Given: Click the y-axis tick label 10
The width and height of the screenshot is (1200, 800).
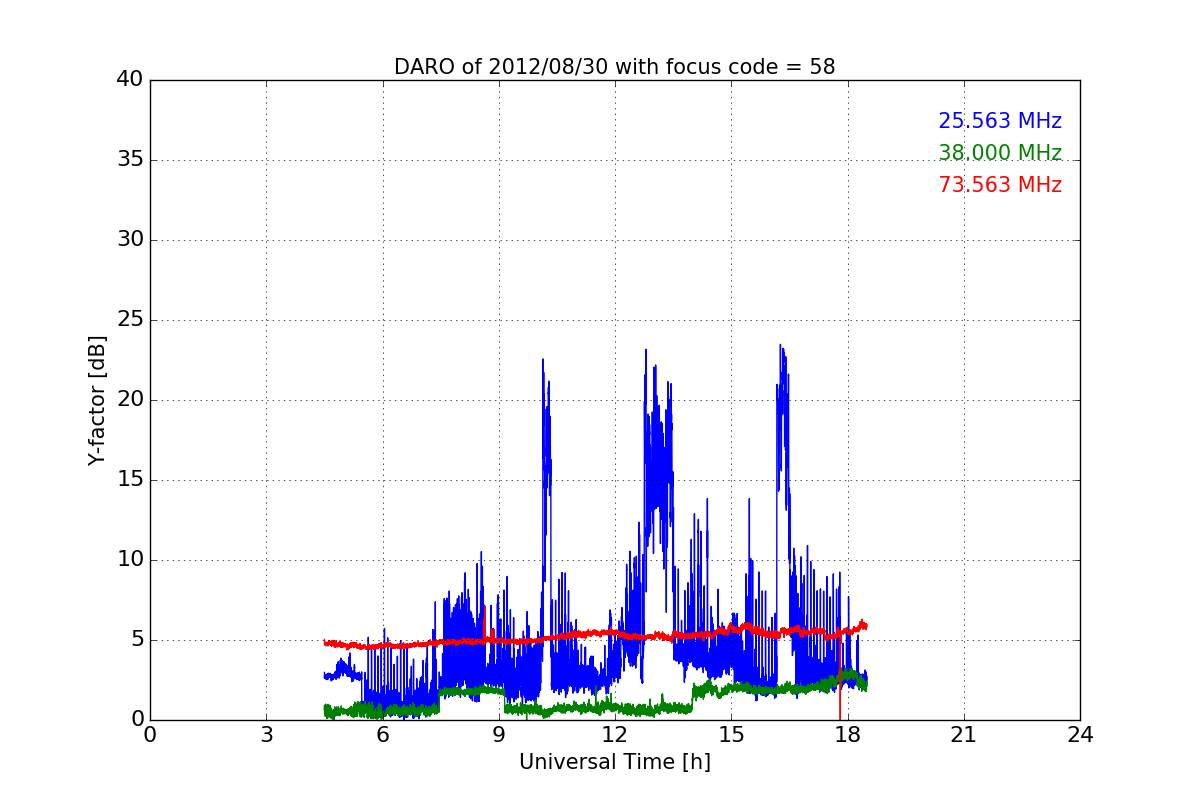Looking at the screenshot, I should pyautogui.click(x=130, y=560).
